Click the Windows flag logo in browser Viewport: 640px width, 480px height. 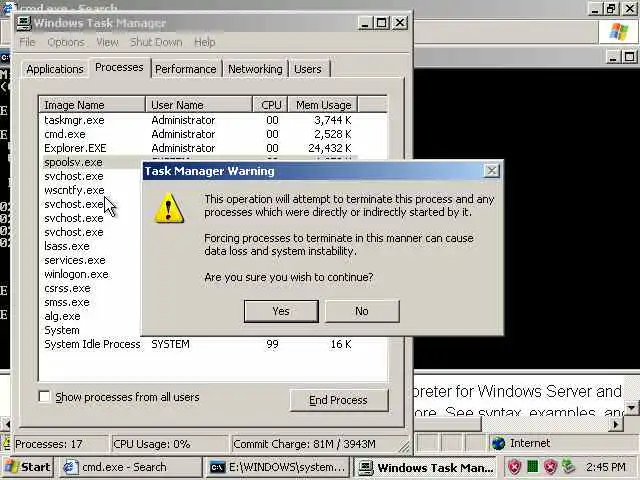[x=618, y=31]
